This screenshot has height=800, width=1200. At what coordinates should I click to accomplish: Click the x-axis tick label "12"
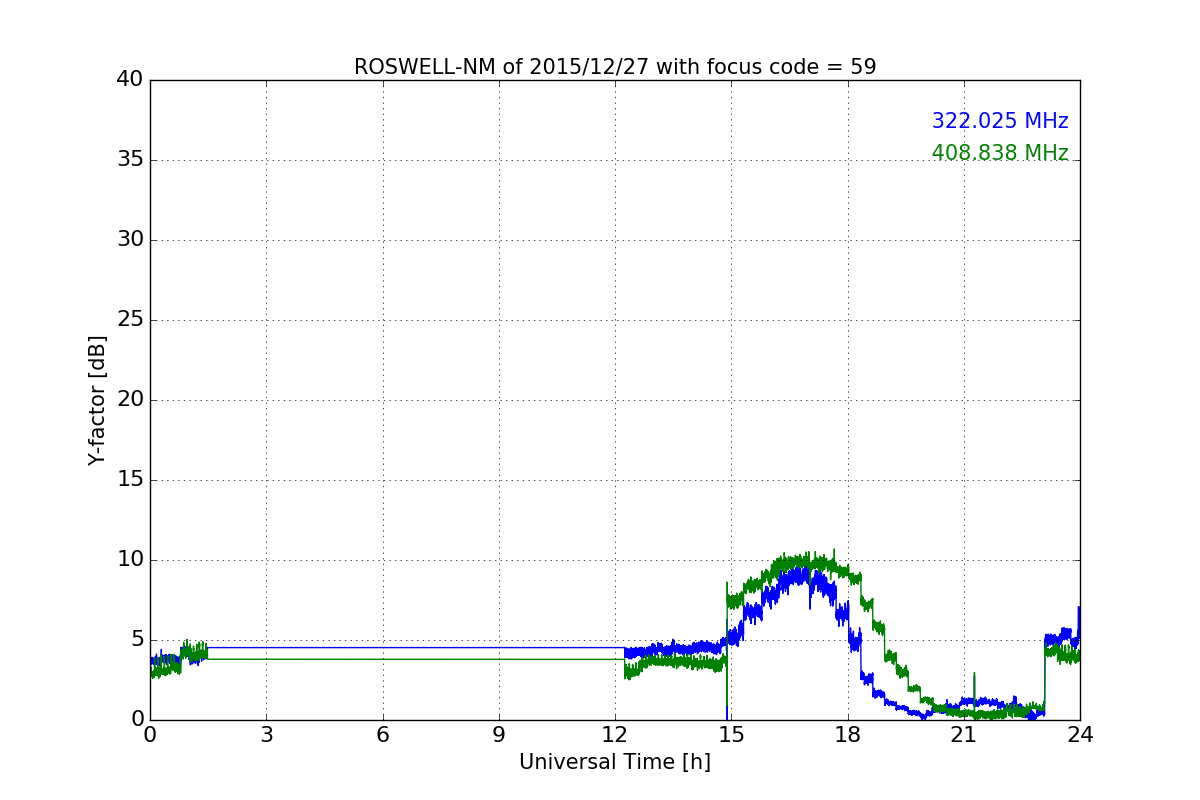pos(615,735)
